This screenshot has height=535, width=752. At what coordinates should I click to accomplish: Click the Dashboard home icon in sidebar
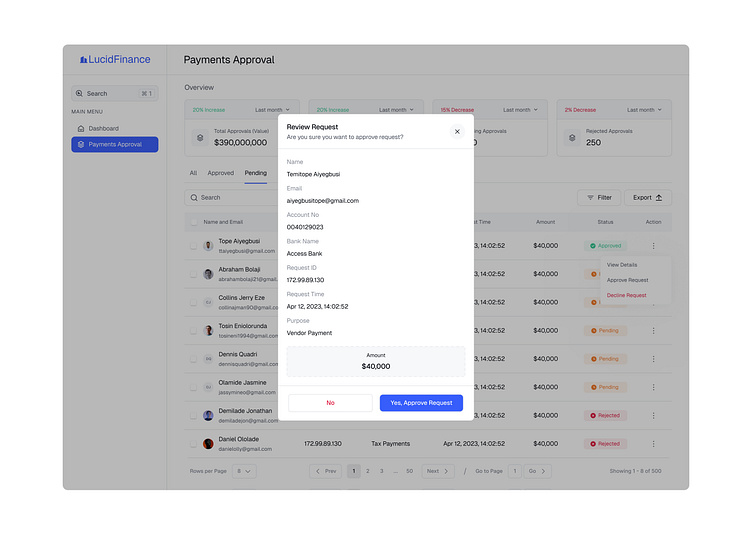(x=81, y=129)
